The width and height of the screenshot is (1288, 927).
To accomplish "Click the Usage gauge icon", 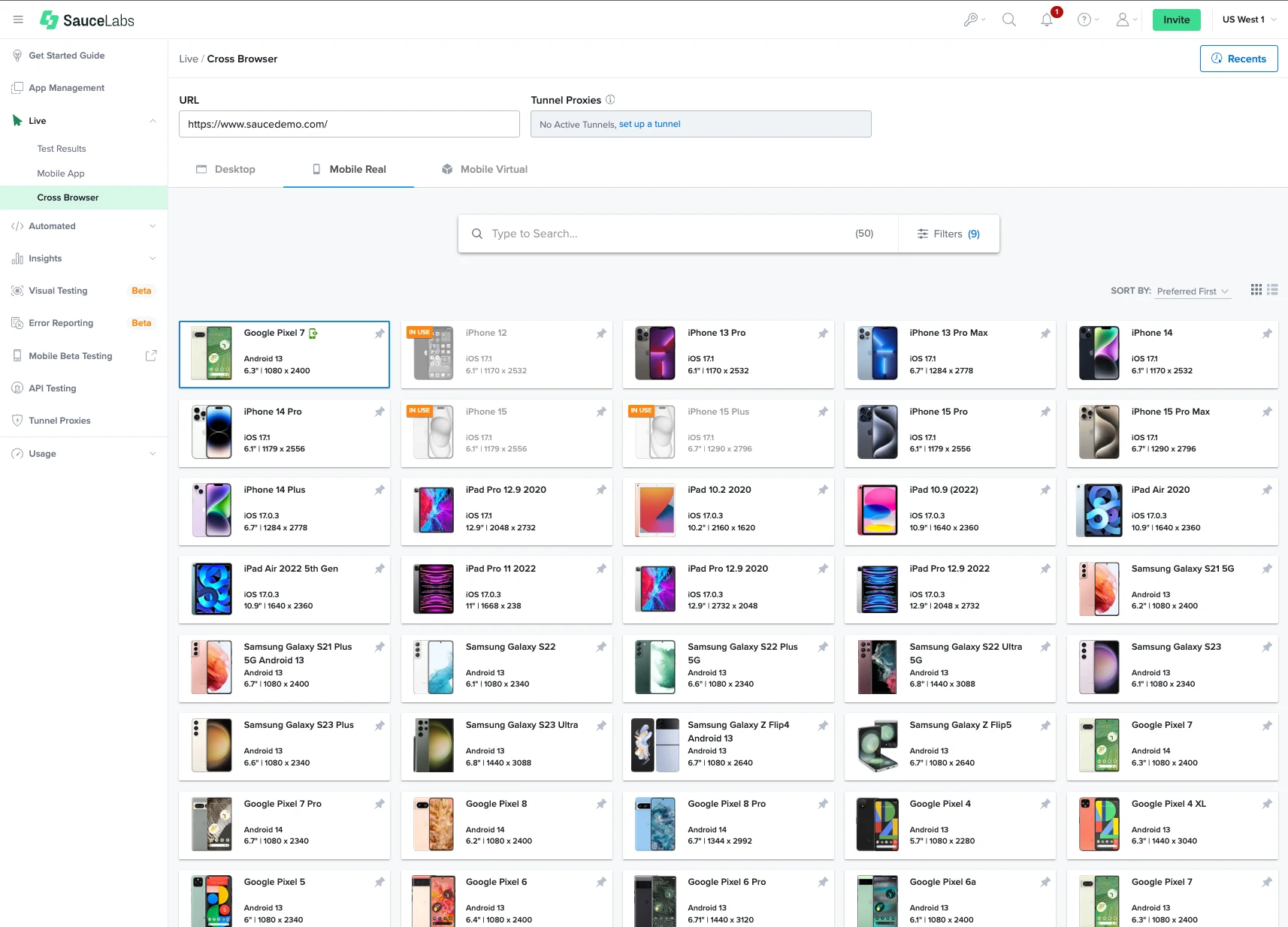I will (x=17, y=454).
